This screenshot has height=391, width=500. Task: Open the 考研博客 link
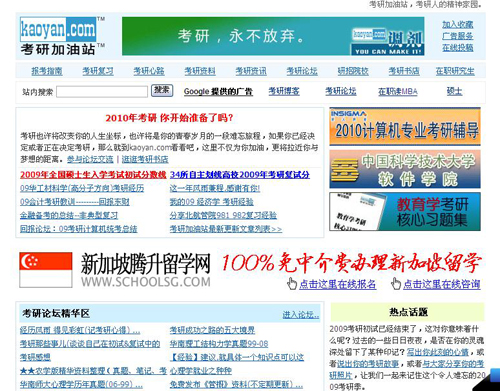click(284, 91)
